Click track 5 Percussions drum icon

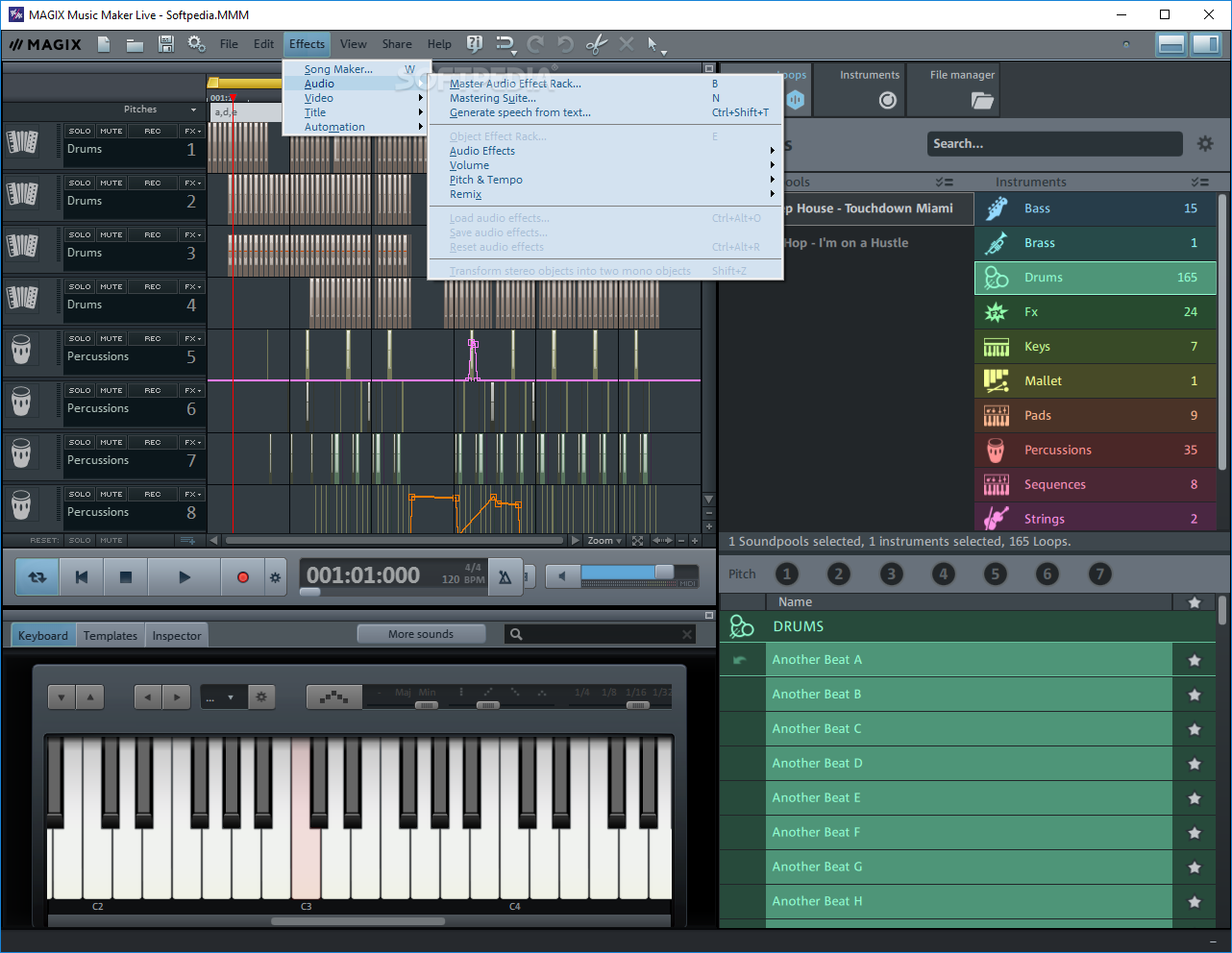[x=21, y=349]
